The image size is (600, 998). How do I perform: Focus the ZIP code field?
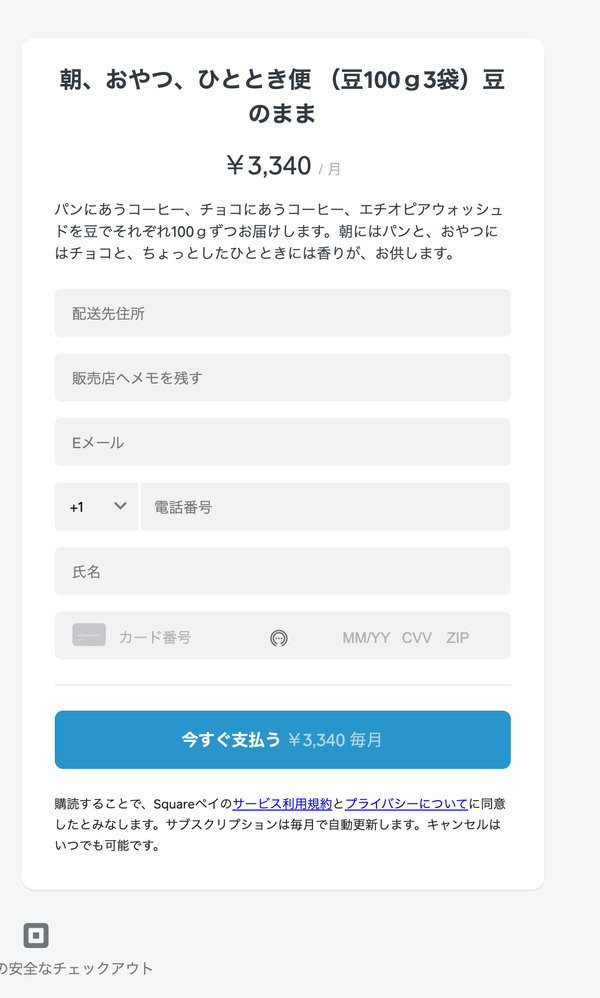(458, 637)
